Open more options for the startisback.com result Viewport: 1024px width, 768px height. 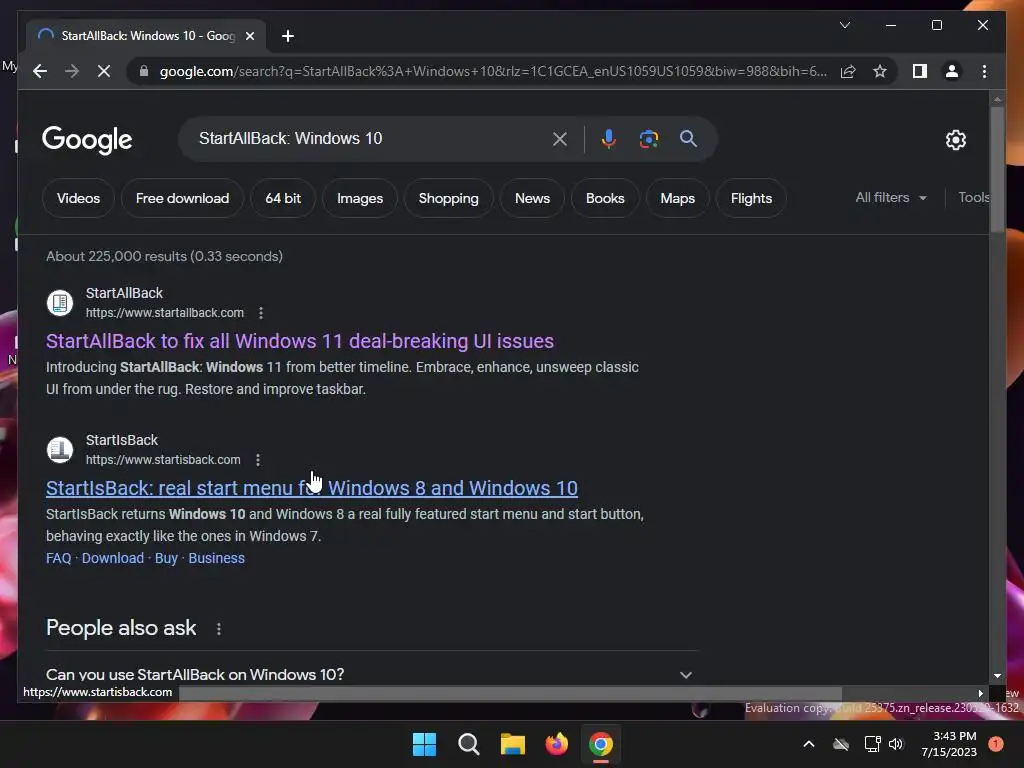click(x=258, y=460)
